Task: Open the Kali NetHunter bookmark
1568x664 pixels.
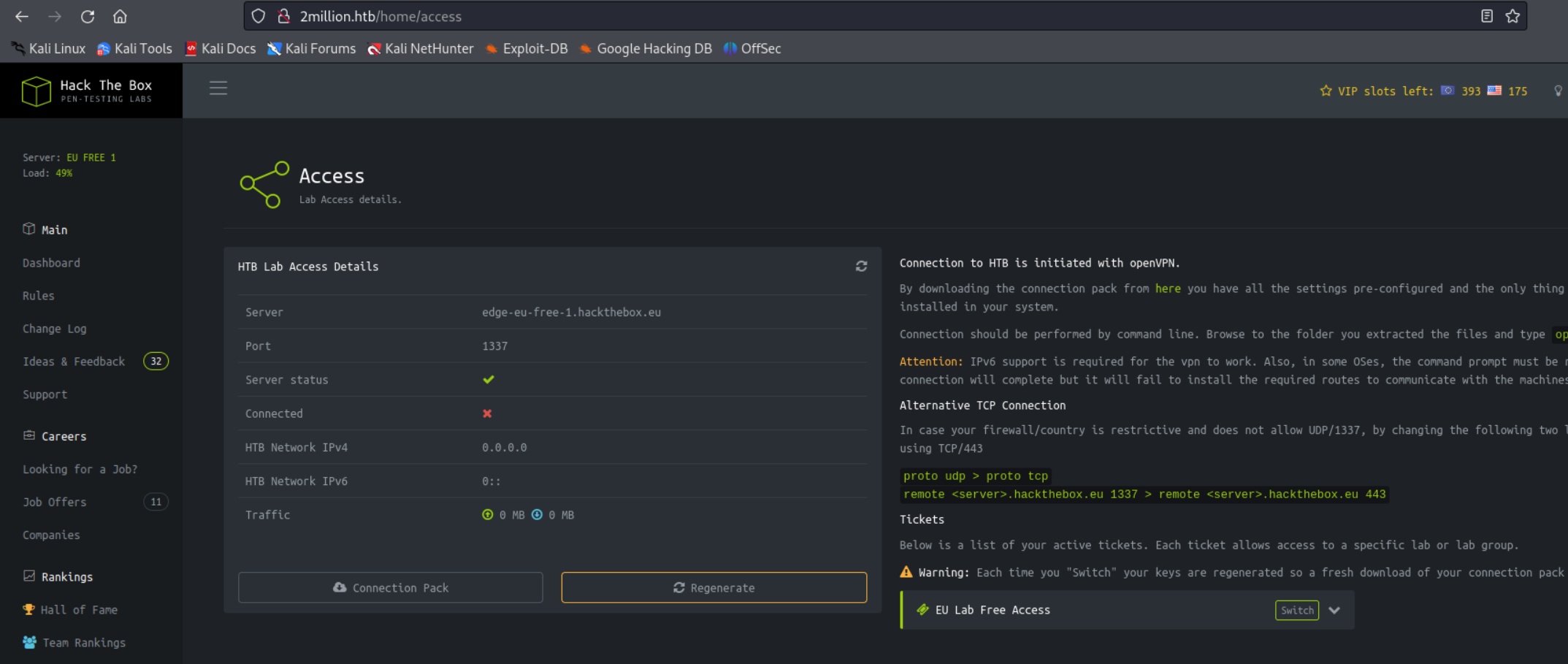Action: pos(420,48)
